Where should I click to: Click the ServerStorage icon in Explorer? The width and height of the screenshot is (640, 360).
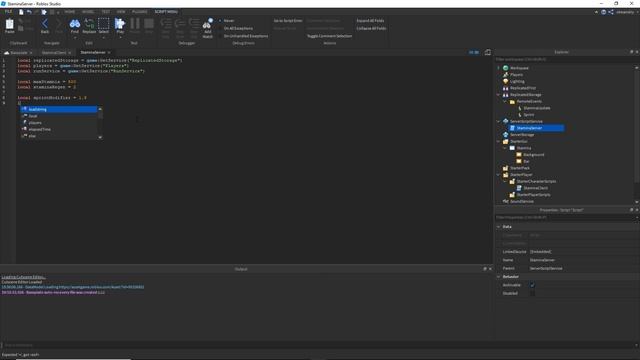coord(506,135)
